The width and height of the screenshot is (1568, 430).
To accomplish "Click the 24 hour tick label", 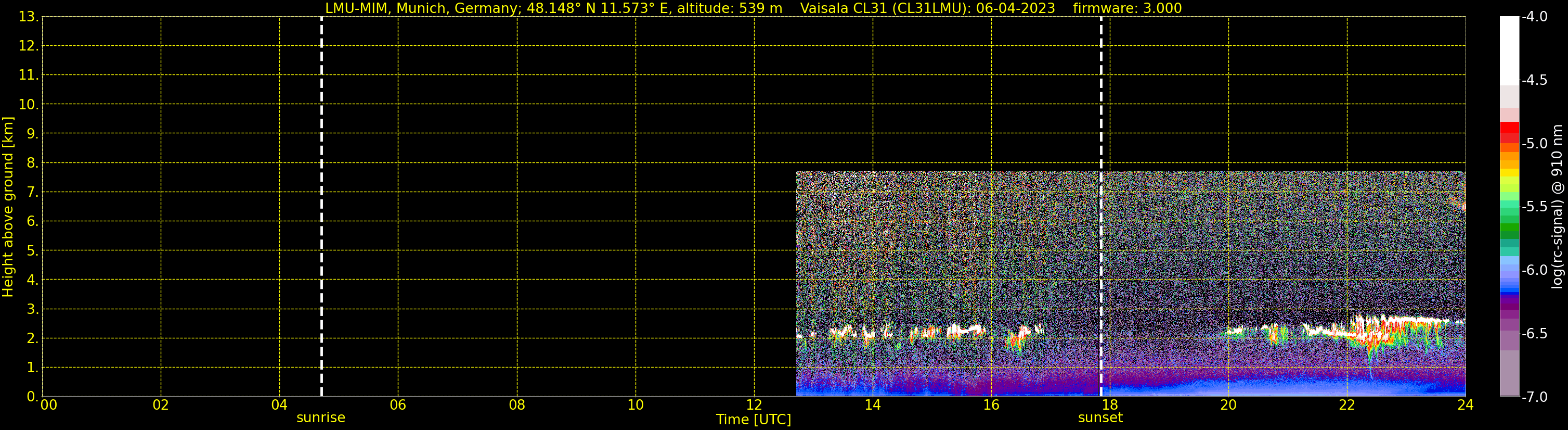I will coord(1466,405).
